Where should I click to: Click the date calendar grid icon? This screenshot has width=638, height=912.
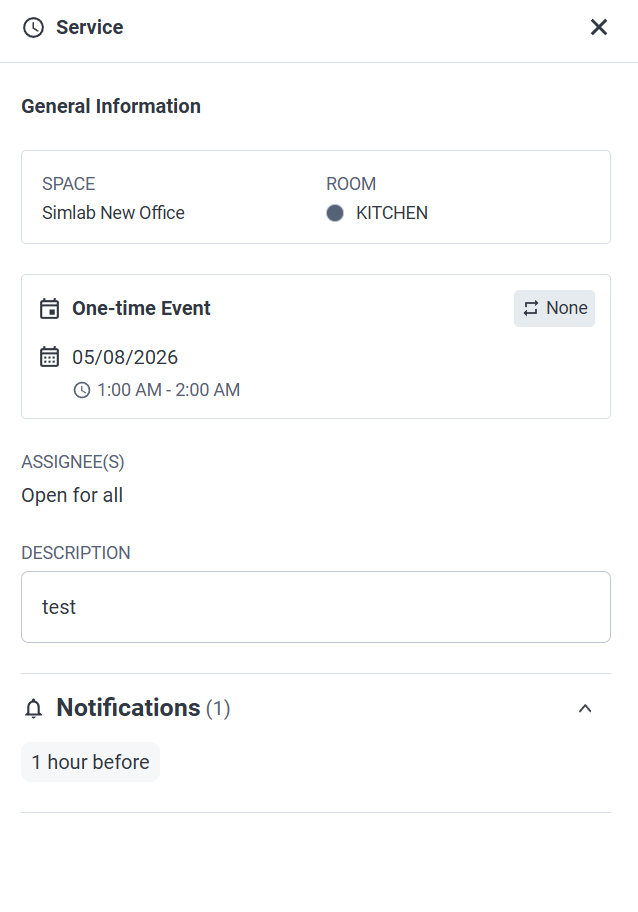click(x=49, y=357)
